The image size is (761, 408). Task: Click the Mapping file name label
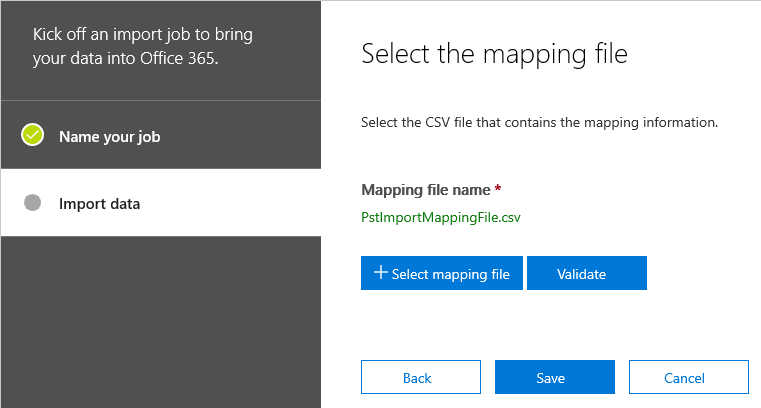point(426,190)
